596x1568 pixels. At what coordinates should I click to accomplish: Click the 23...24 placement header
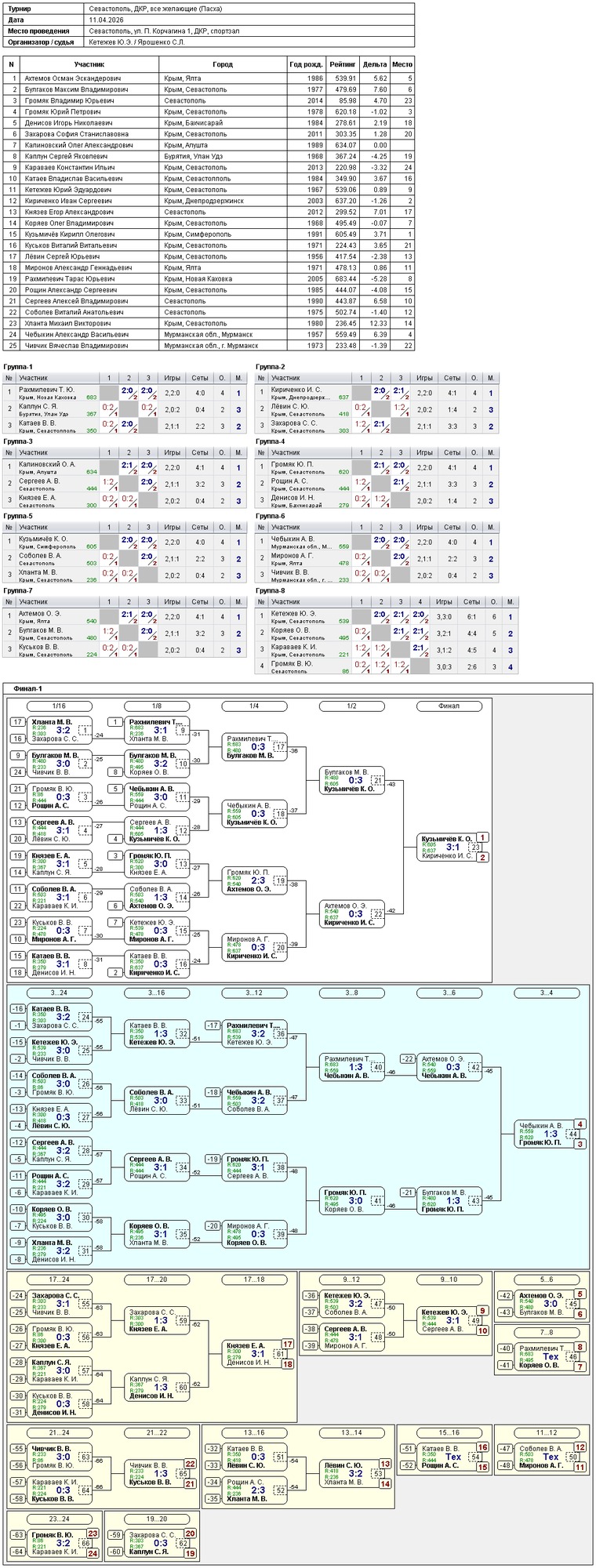60,1519
